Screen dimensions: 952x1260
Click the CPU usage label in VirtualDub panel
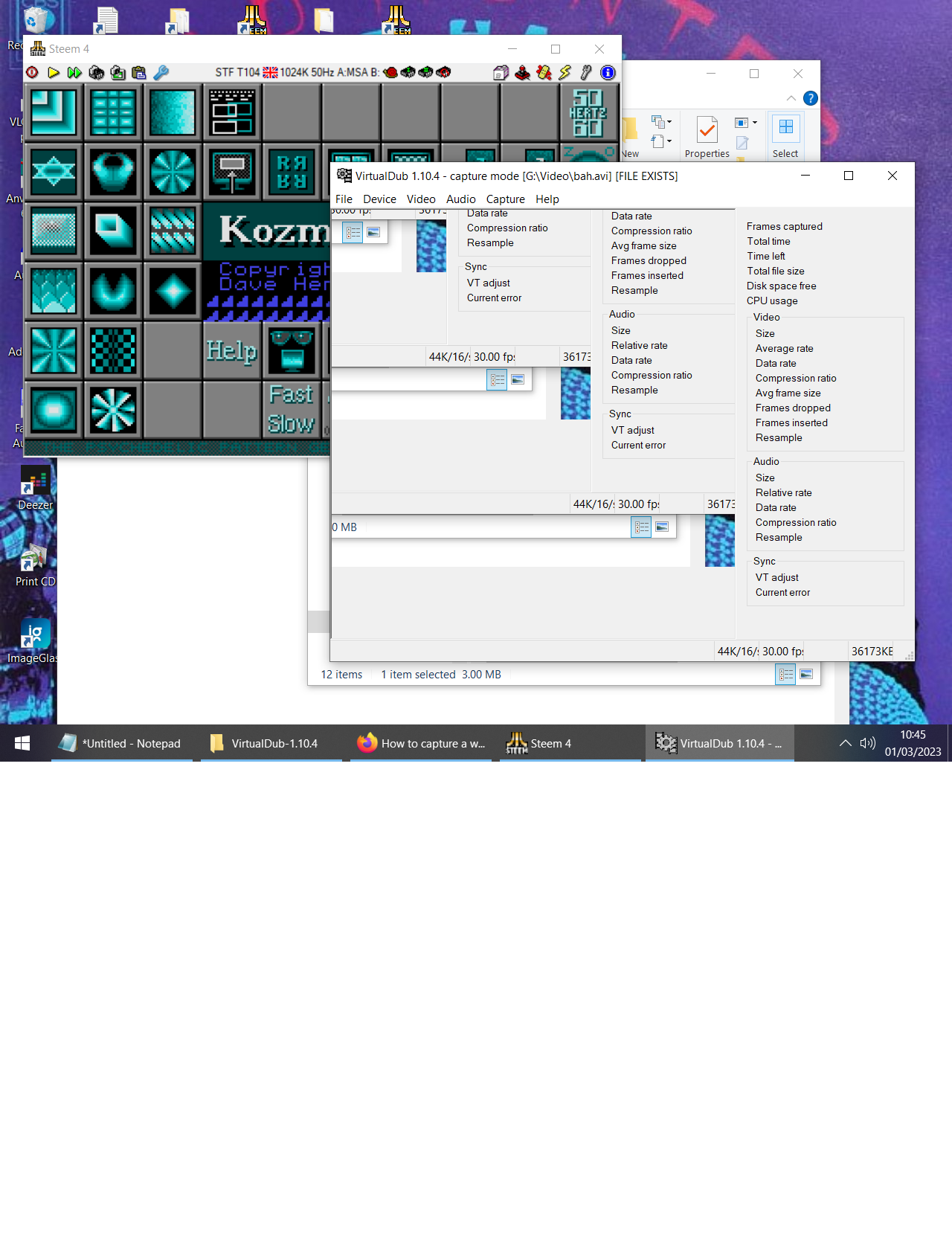point(772,301)
